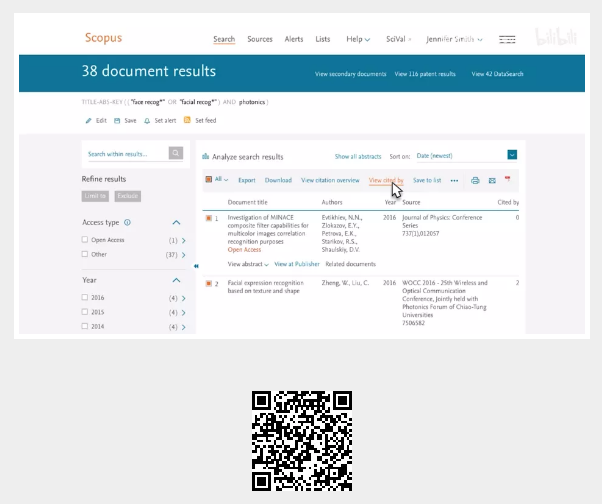The width and height of the screenshot is (602, 504).
Task: Click the email envelope icon
Action: pyautogui.click(x=492, y=181)
